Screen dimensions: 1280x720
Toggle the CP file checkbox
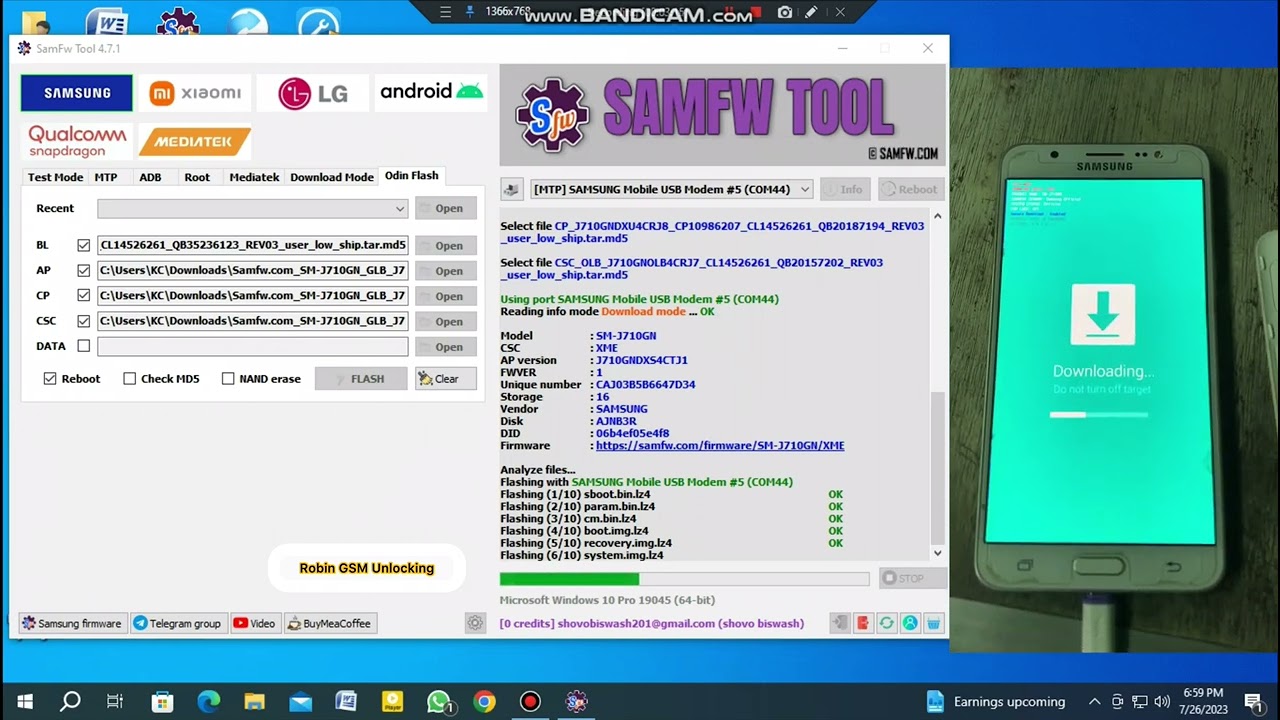[83, 295]
